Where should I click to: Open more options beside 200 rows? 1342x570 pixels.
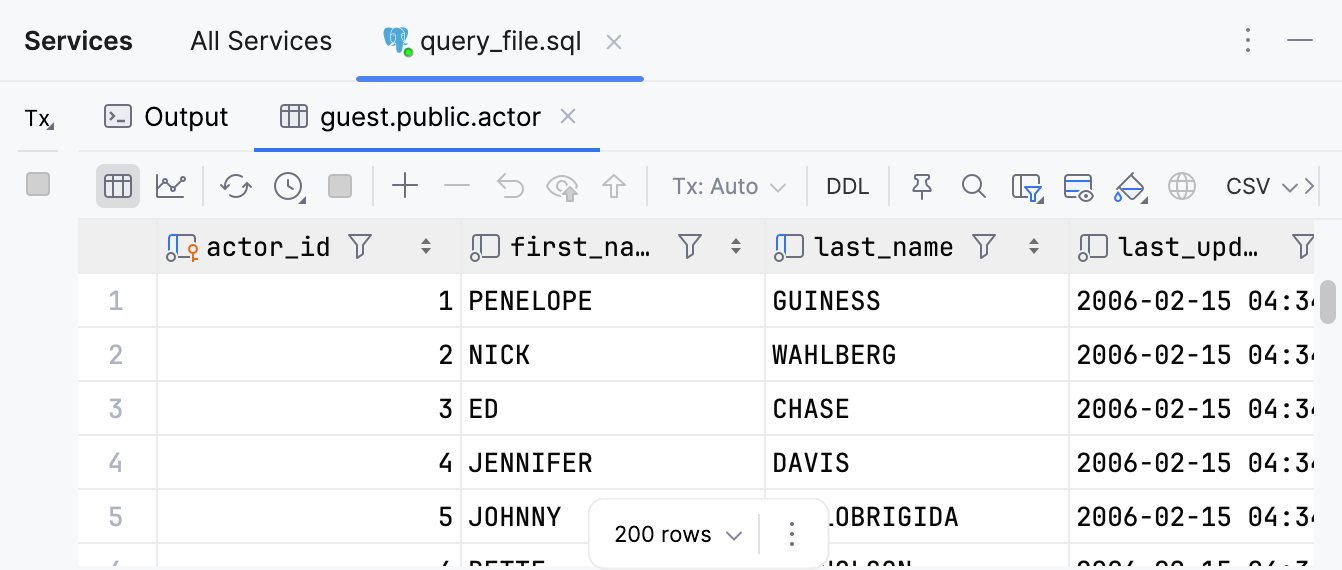click(x=792, y=534)
